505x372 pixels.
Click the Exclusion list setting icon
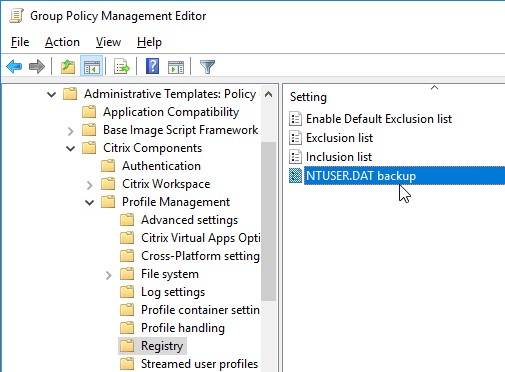coord(295,138)
